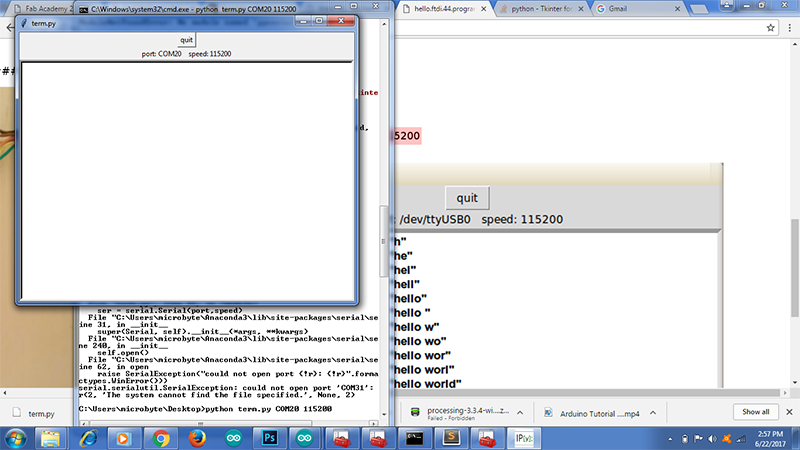Show hidden system tray icons
Image resolution: width=800 pixels, height=450 pixels.
[670, 439]
